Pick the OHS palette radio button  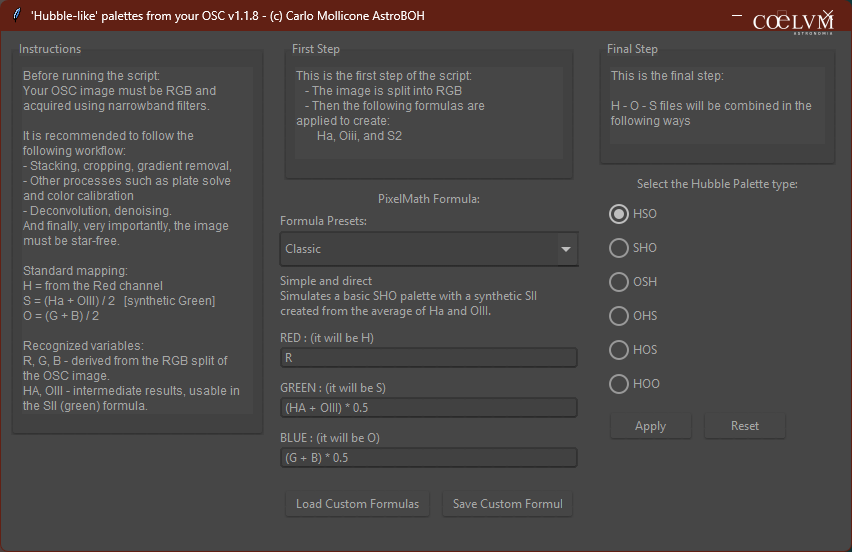coord(619,316)
